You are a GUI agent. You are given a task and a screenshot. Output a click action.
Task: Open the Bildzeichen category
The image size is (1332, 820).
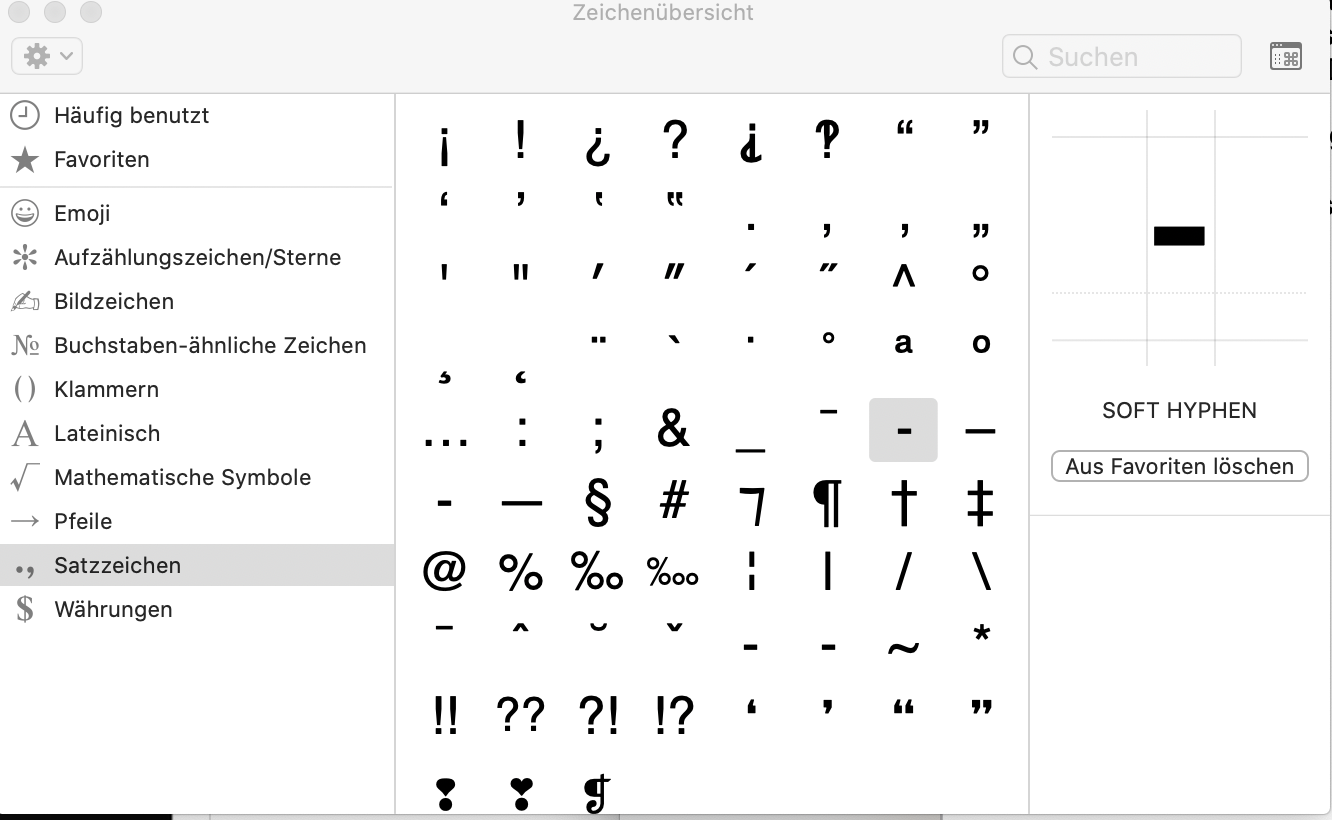197,301
